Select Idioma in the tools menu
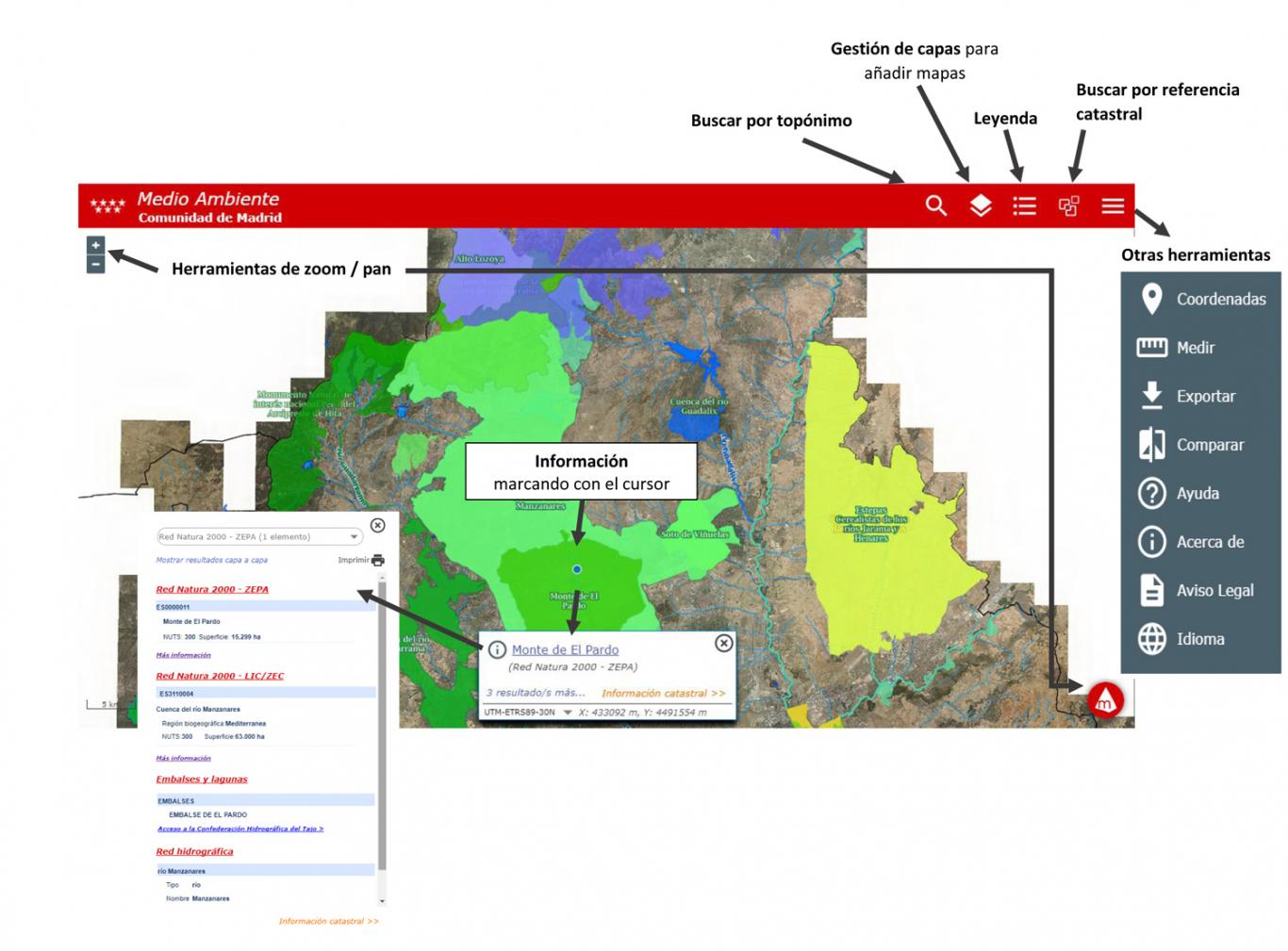The width and height of the screenshot is (1288, 951). point(1200,639)
